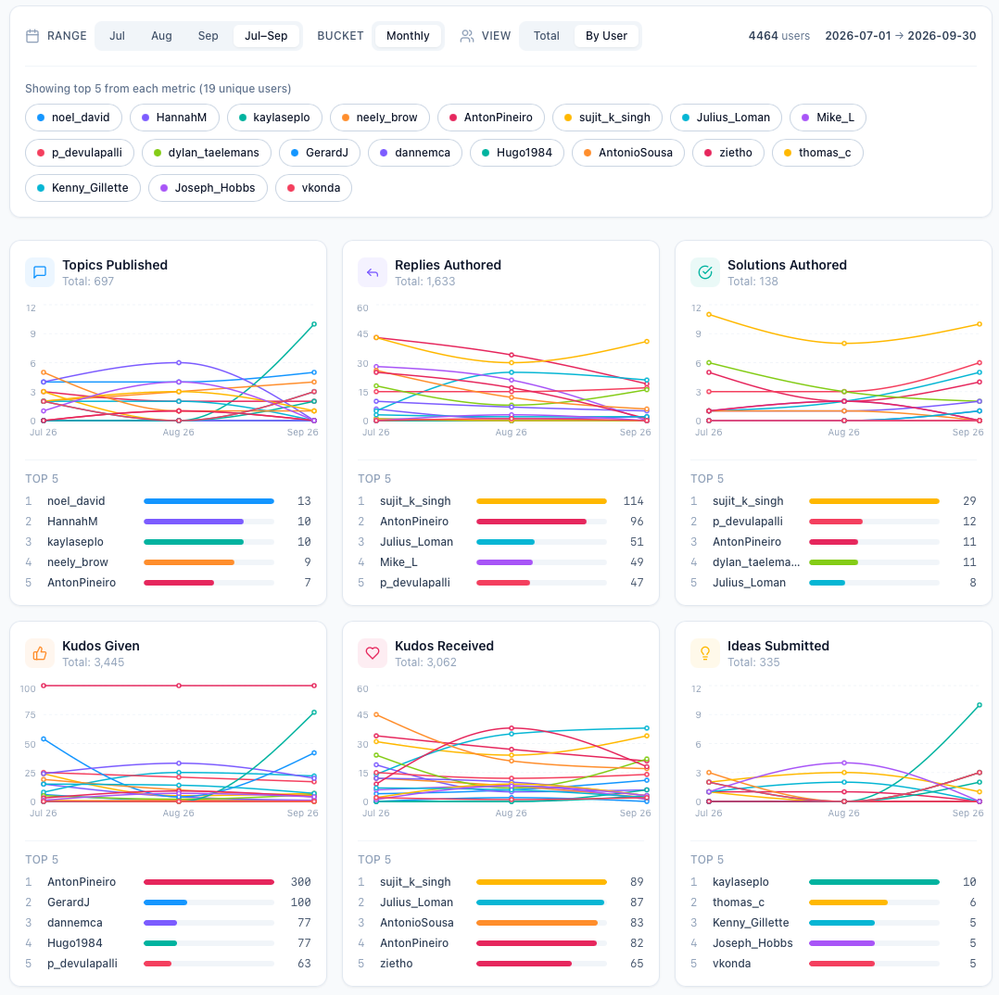This screenshot has width=999, height=995.
Task: Select the Sep range option
Action: pos(208,36)
